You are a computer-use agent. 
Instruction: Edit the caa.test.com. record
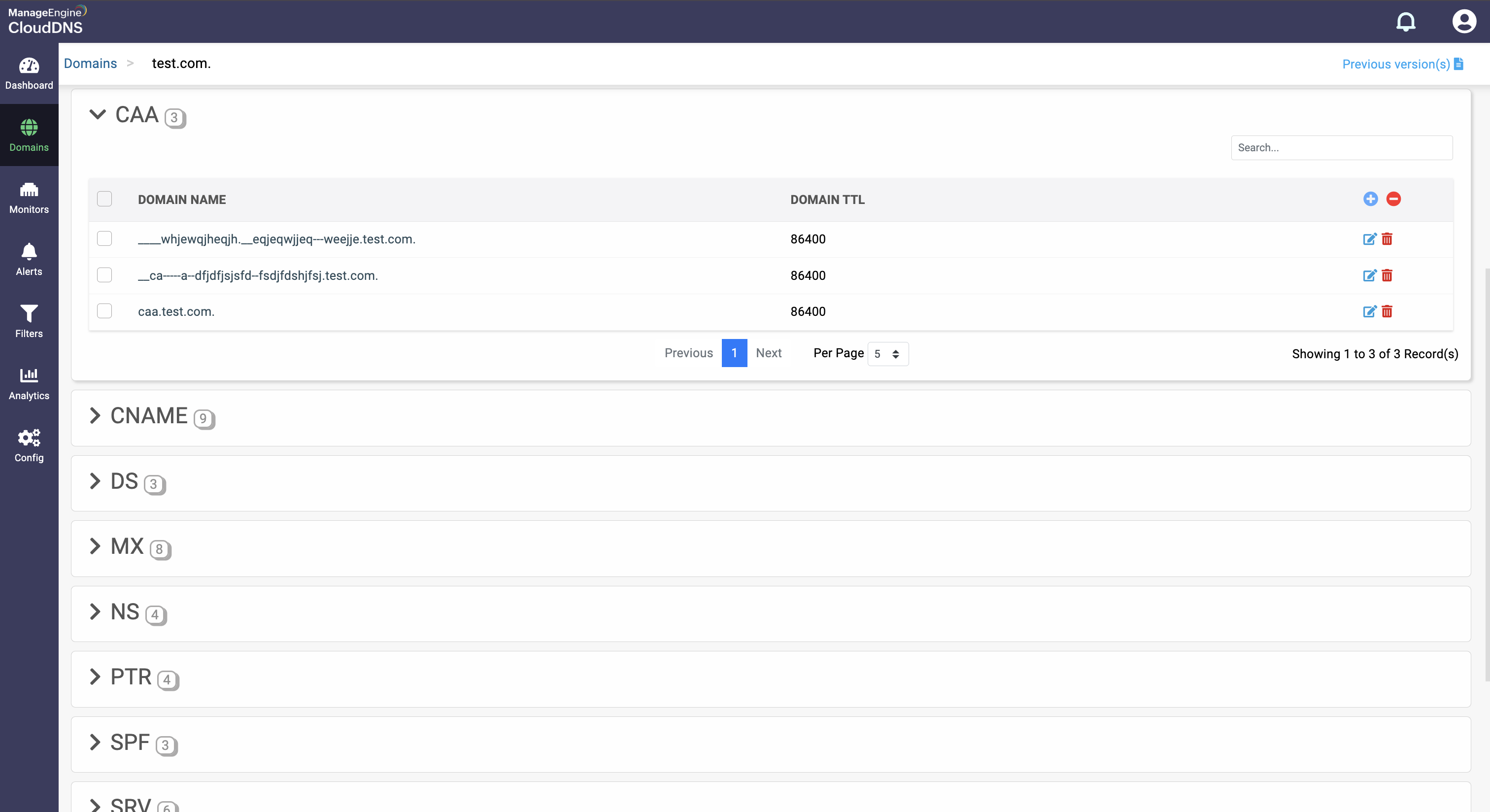[x=1369, y=312]
